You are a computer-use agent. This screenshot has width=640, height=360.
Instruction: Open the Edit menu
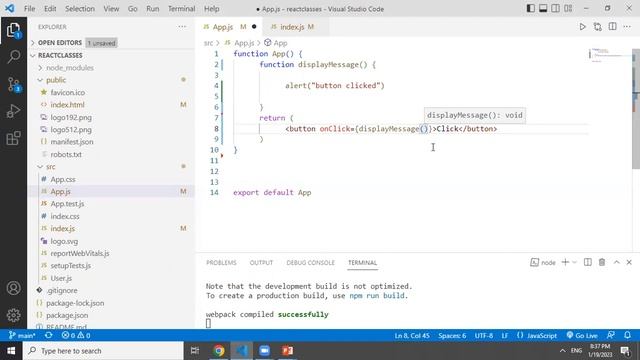click(x=50, y=9)
